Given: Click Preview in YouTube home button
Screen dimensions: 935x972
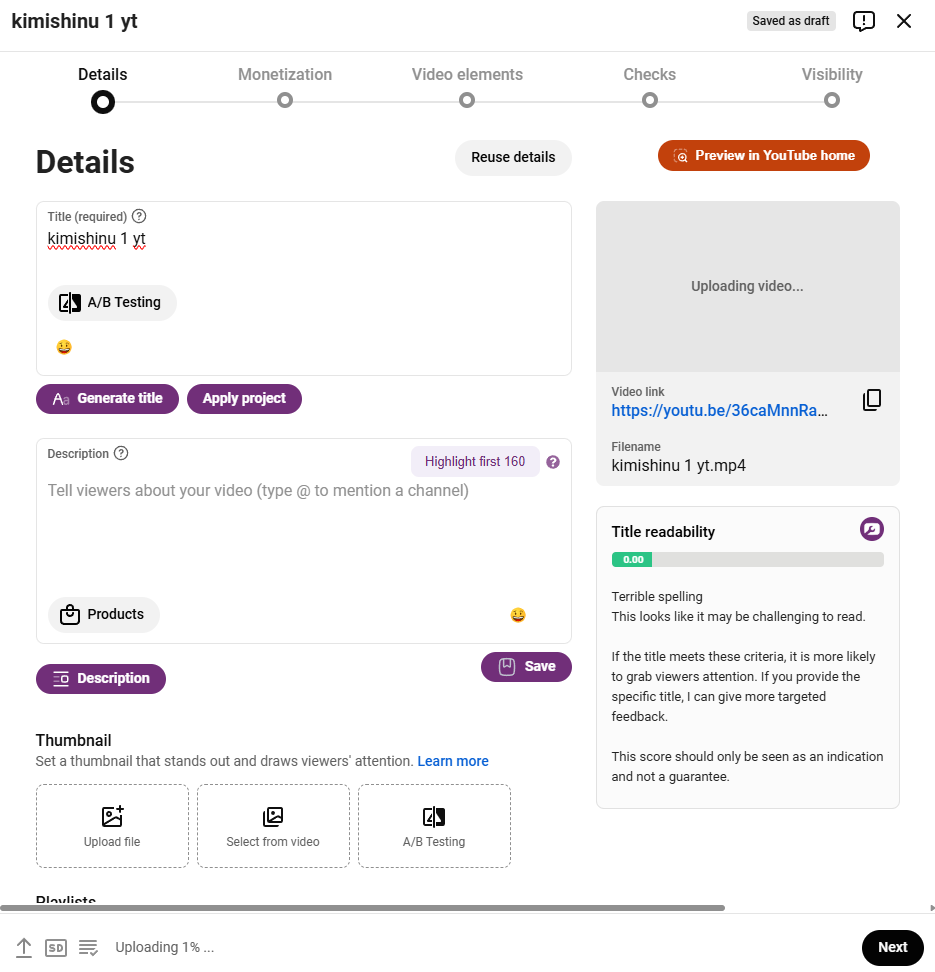Looking at the screenshot, I should [763, 156].
